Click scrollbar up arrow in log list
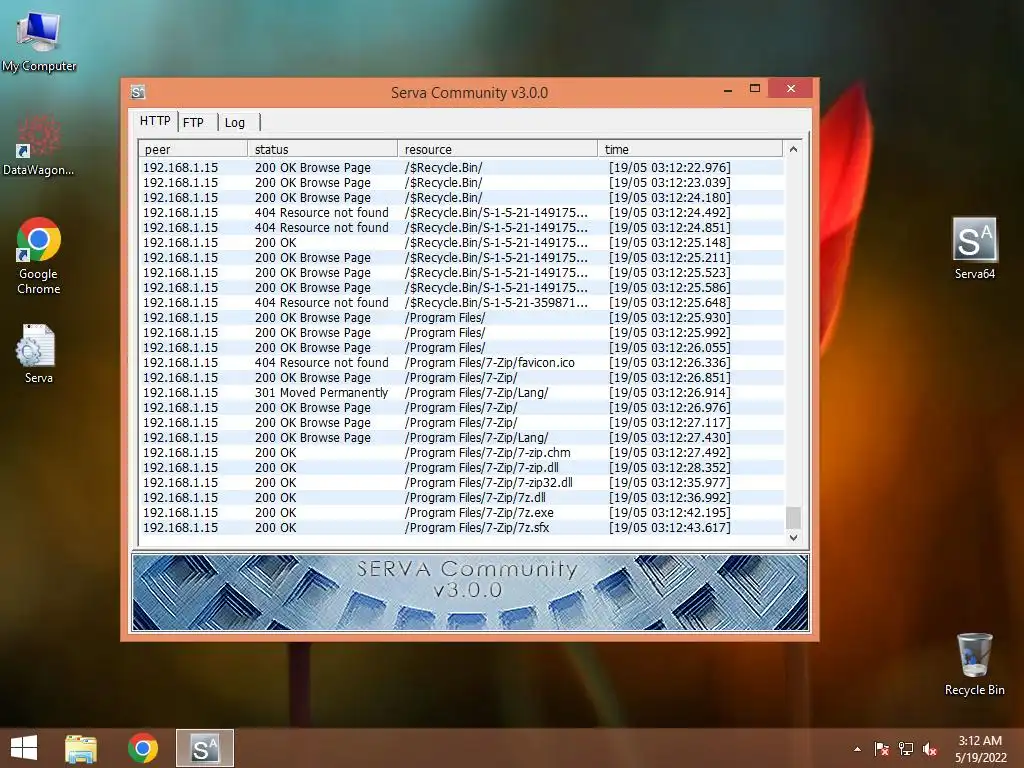The image size is (1024, 768). pos(793,150)
